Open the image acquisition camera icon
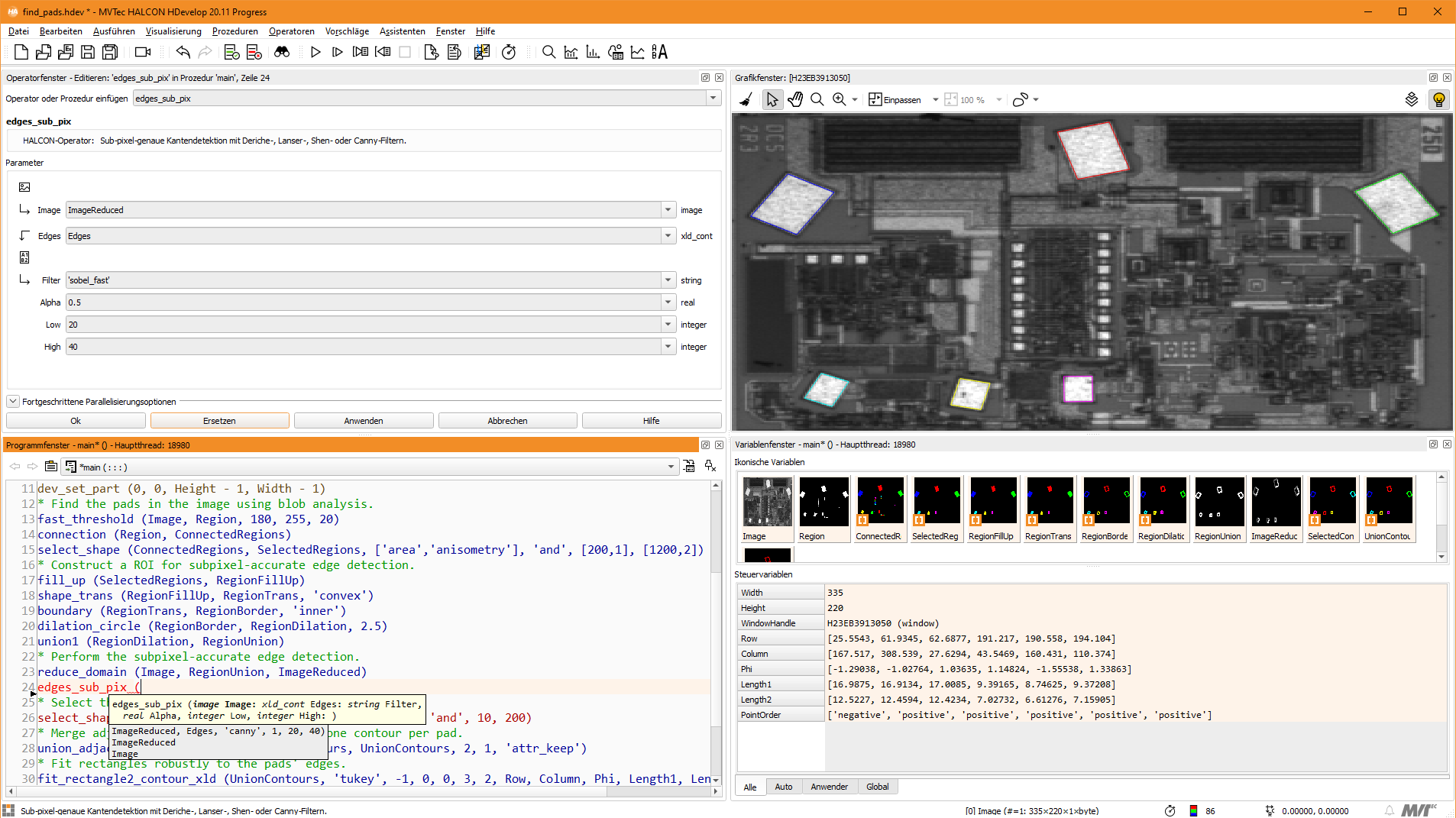 [143, 52]
